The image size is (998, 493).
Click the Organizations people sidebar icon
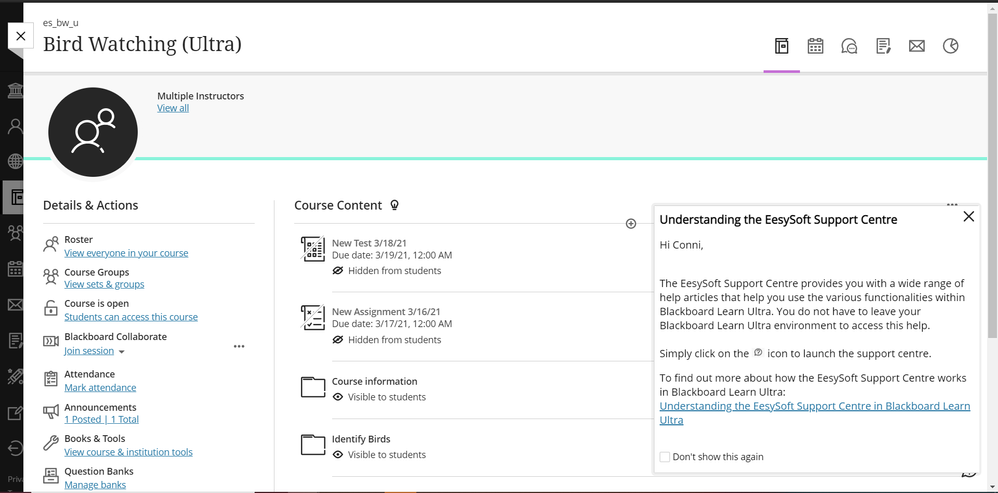pos(15,233)
